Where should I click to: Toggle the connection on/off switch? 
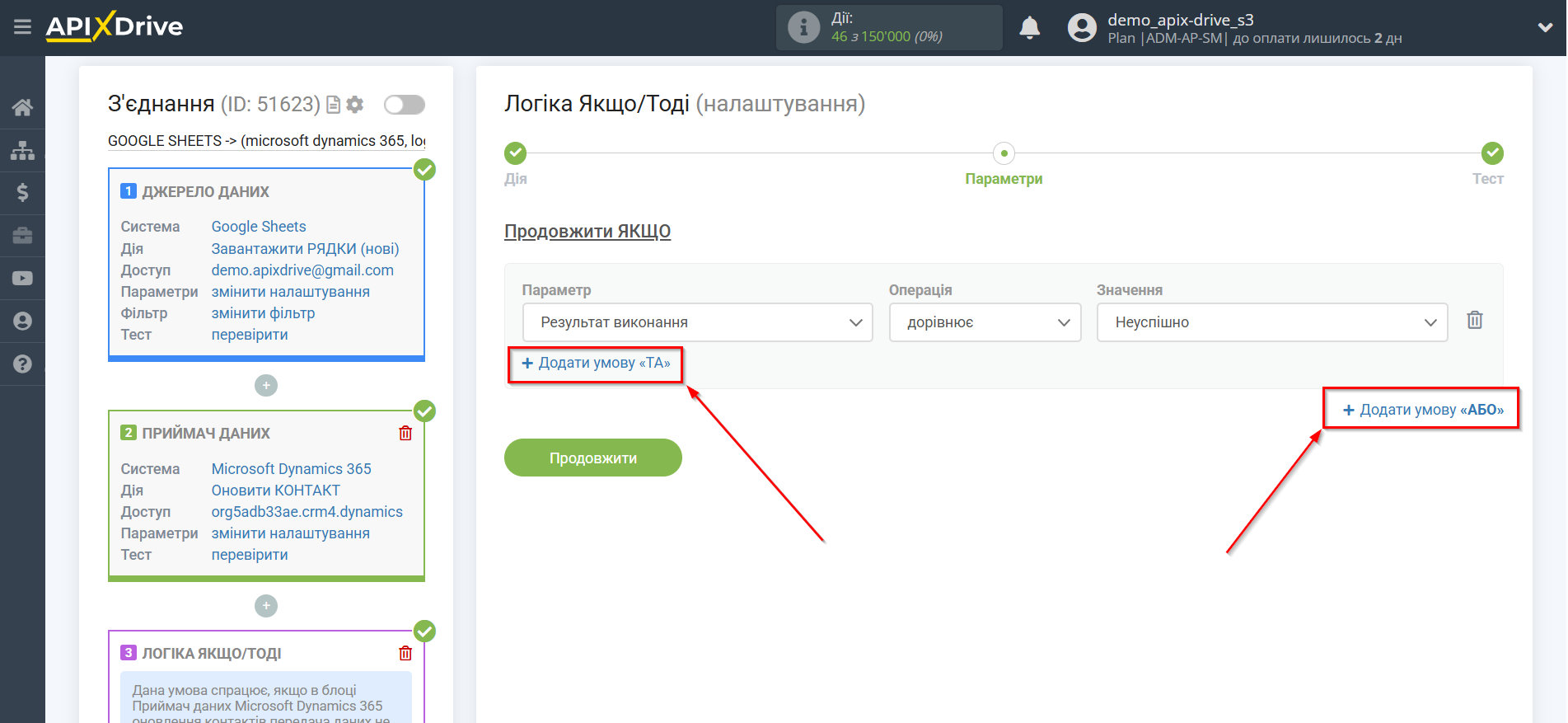[404, 105]
